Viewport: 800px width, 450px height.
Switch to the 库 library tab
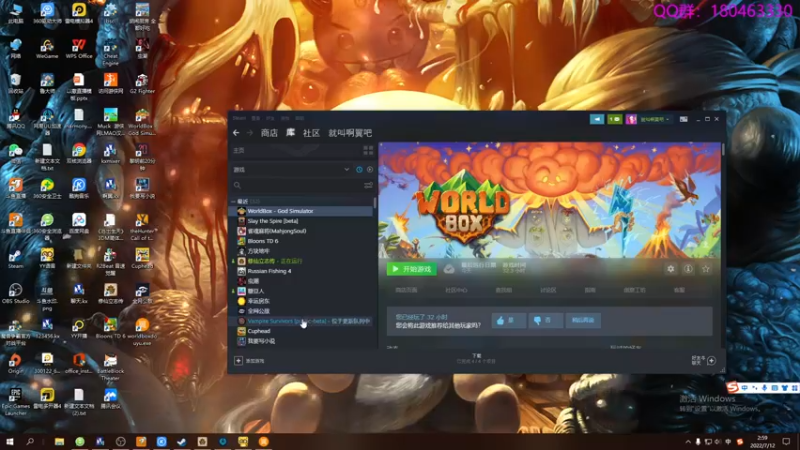coord(290,133)
